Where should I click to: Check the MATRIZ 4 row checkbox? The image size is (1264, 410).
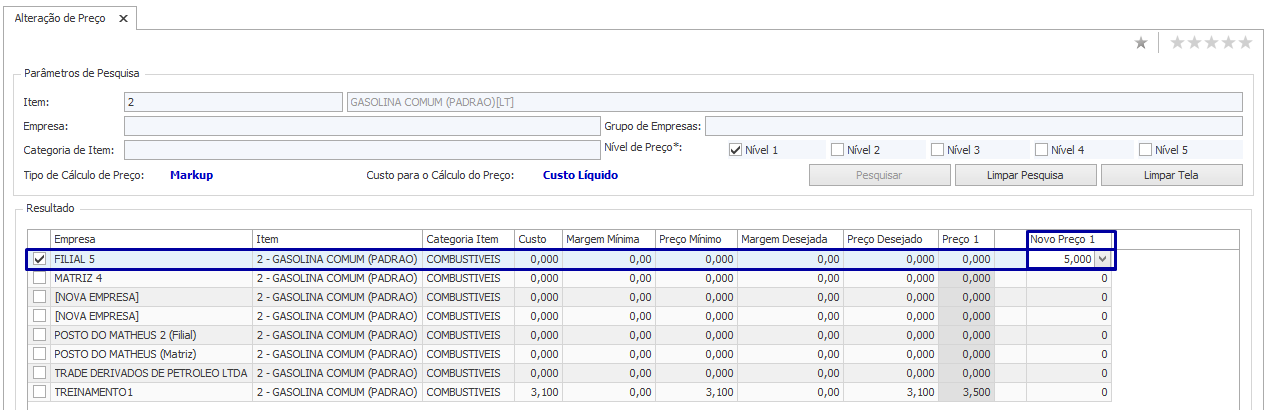click(x=39, y=278)
